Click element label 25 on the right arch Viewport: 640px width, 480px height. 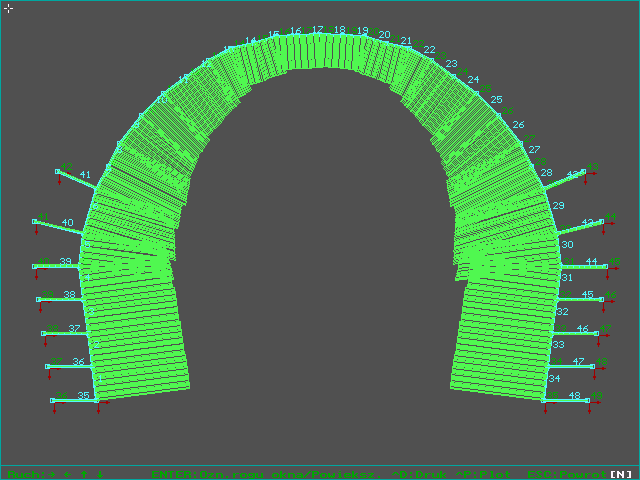point(496,100)
